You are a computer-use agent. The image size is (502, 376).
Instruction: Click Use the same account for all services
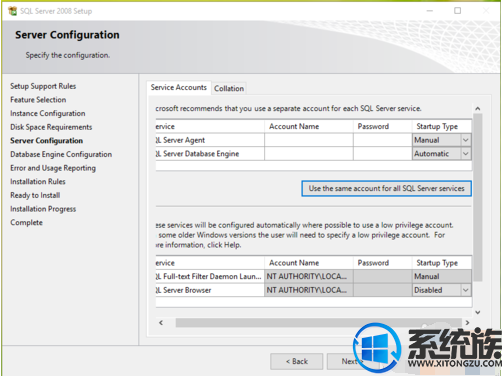386,188
